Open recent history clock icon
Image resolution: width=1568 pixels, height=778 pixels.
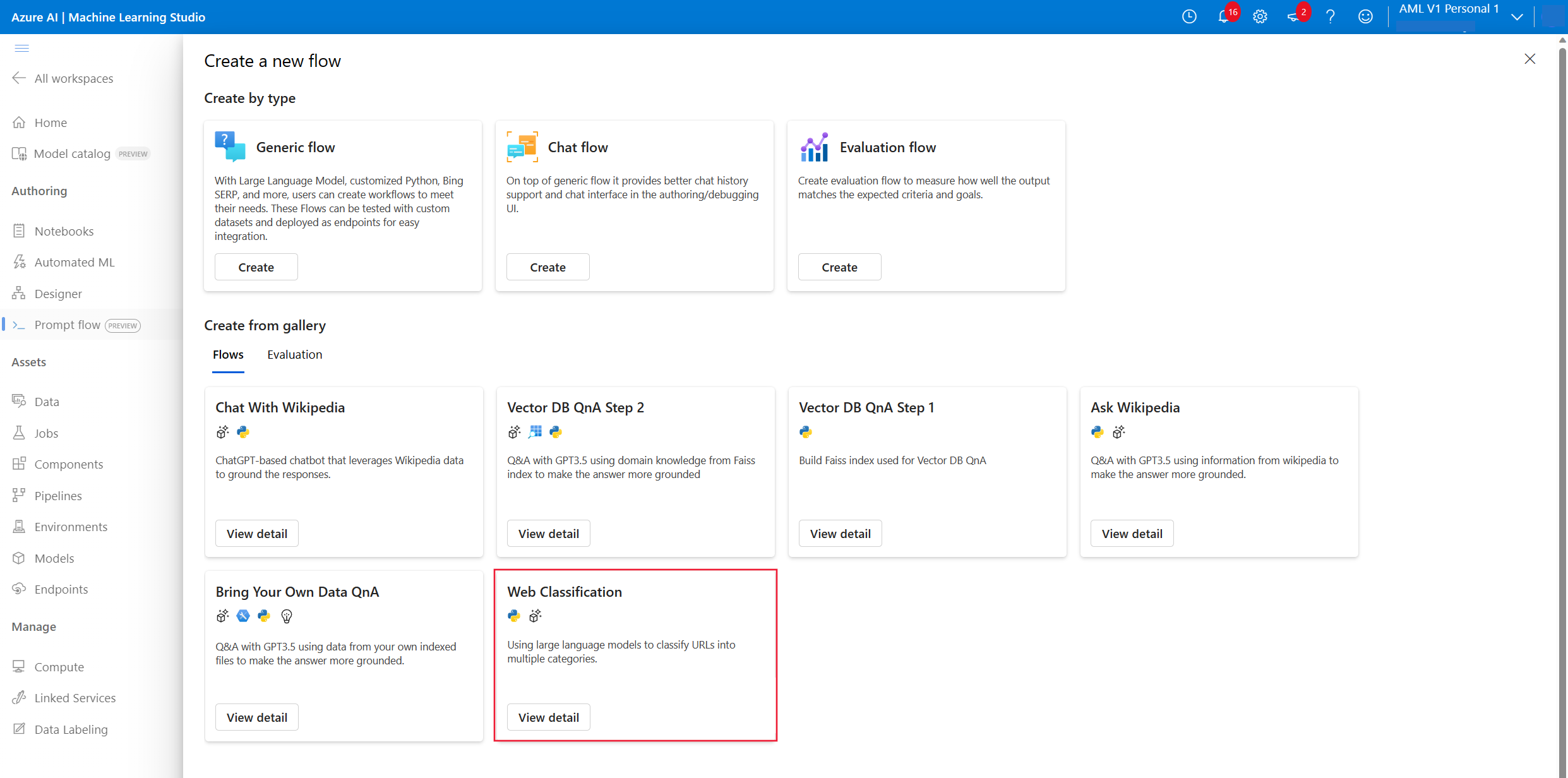coord(1189,17)
